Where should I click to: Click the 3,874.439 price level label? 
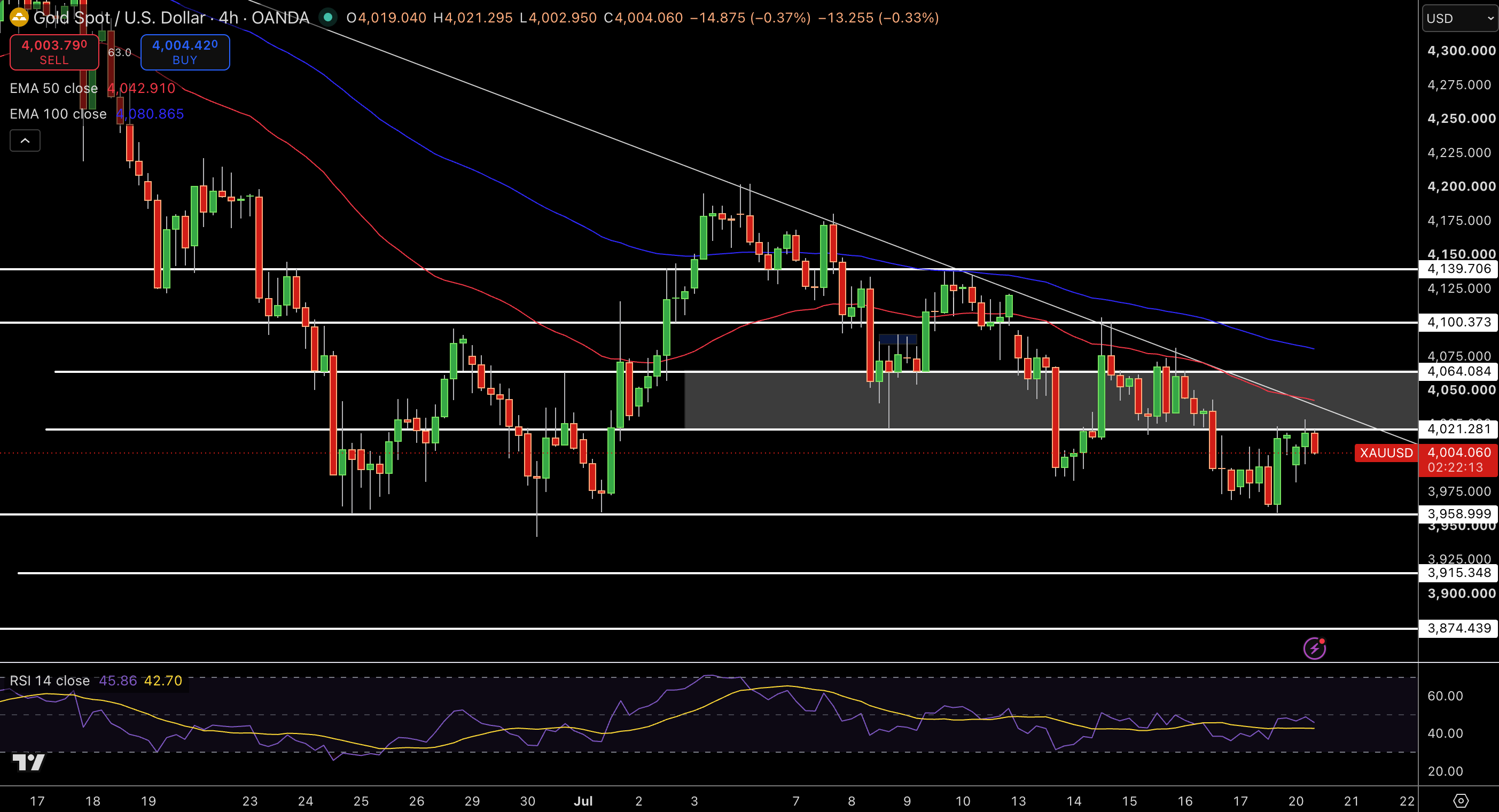click(x=1459, y=628)
